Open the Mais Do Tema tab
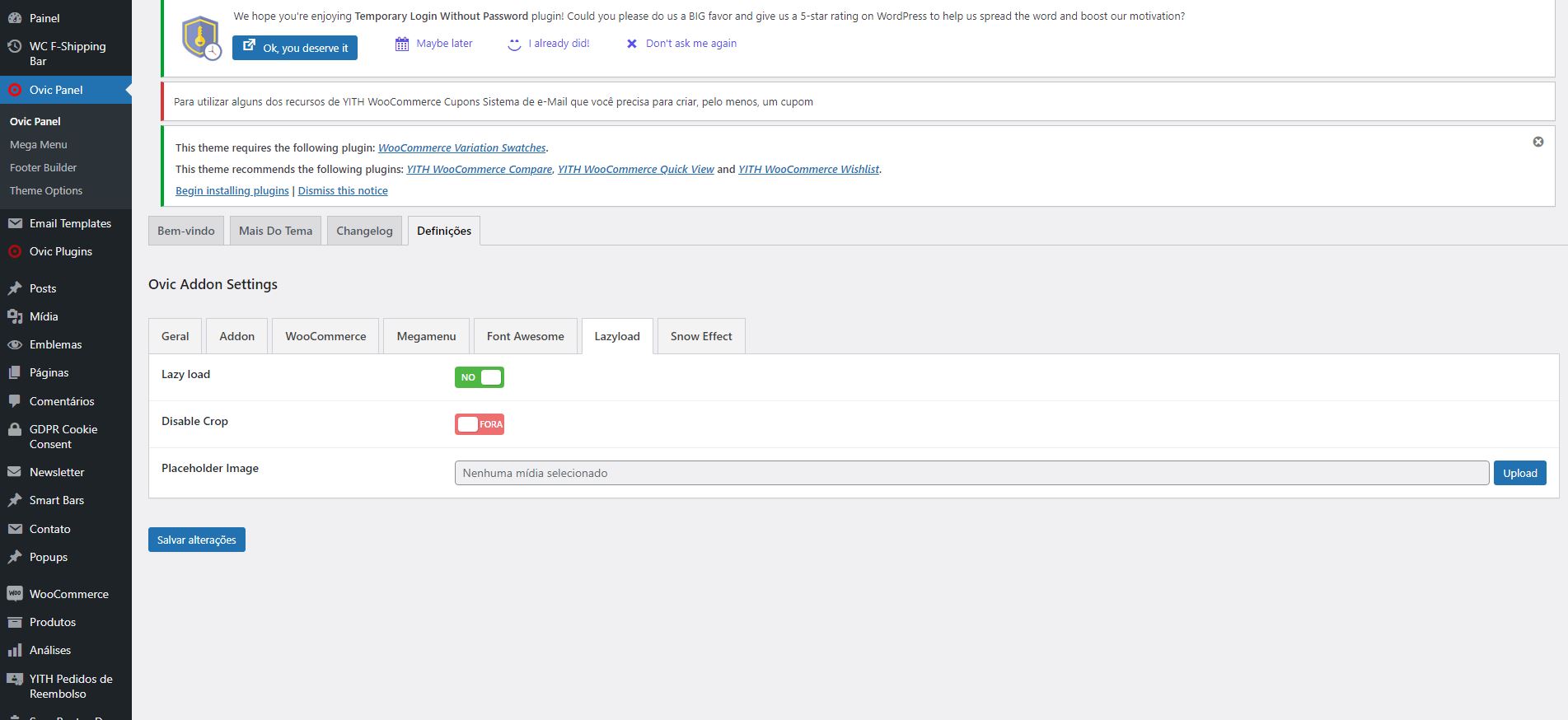This screenshot has width=1568, height=720. point(276,231)
